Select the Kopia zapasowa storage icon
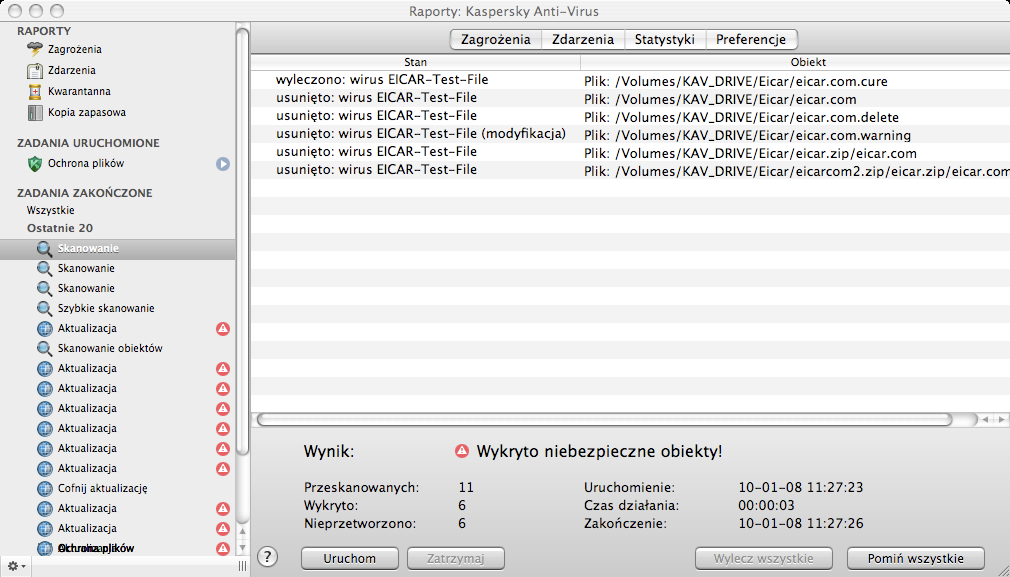This screenshot has height=577, width=1010. (x=35, y=113)
